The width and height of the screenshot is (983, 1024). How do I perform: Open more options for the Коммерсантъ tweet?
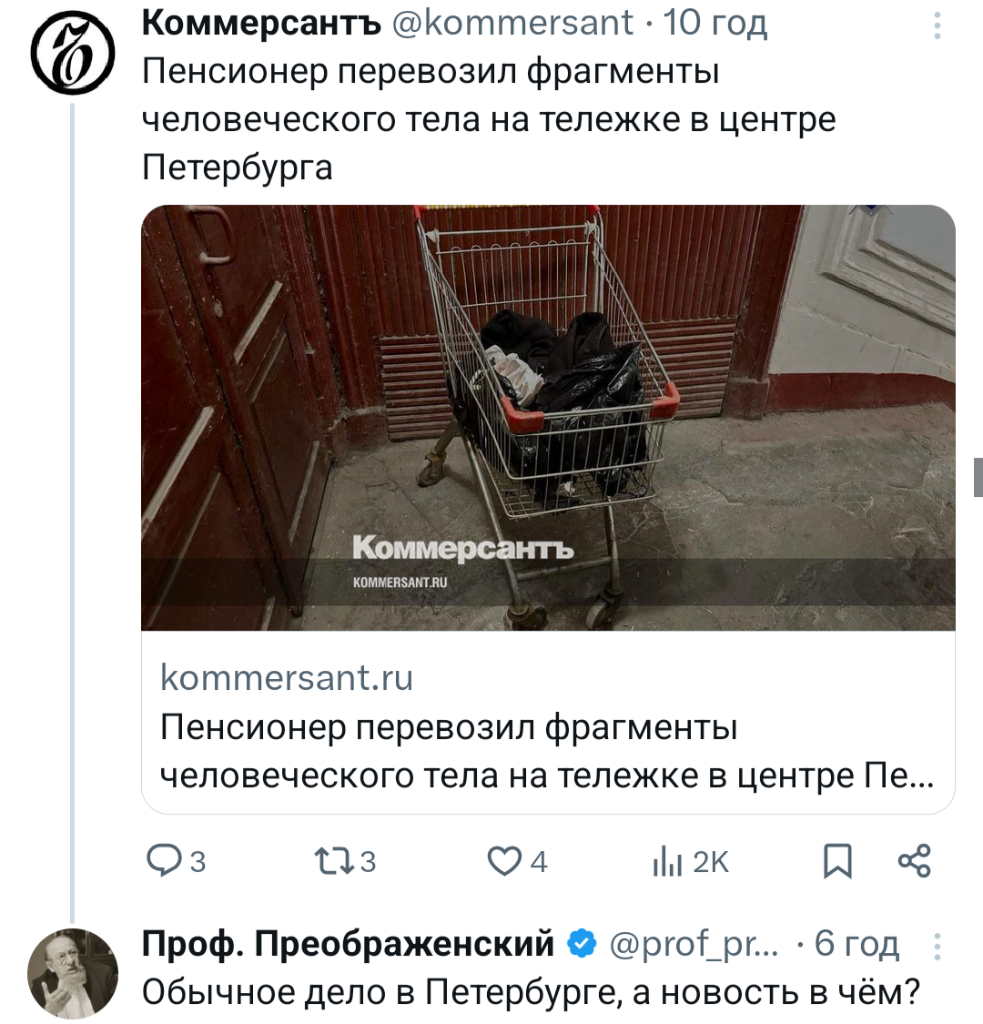[936, 25]
